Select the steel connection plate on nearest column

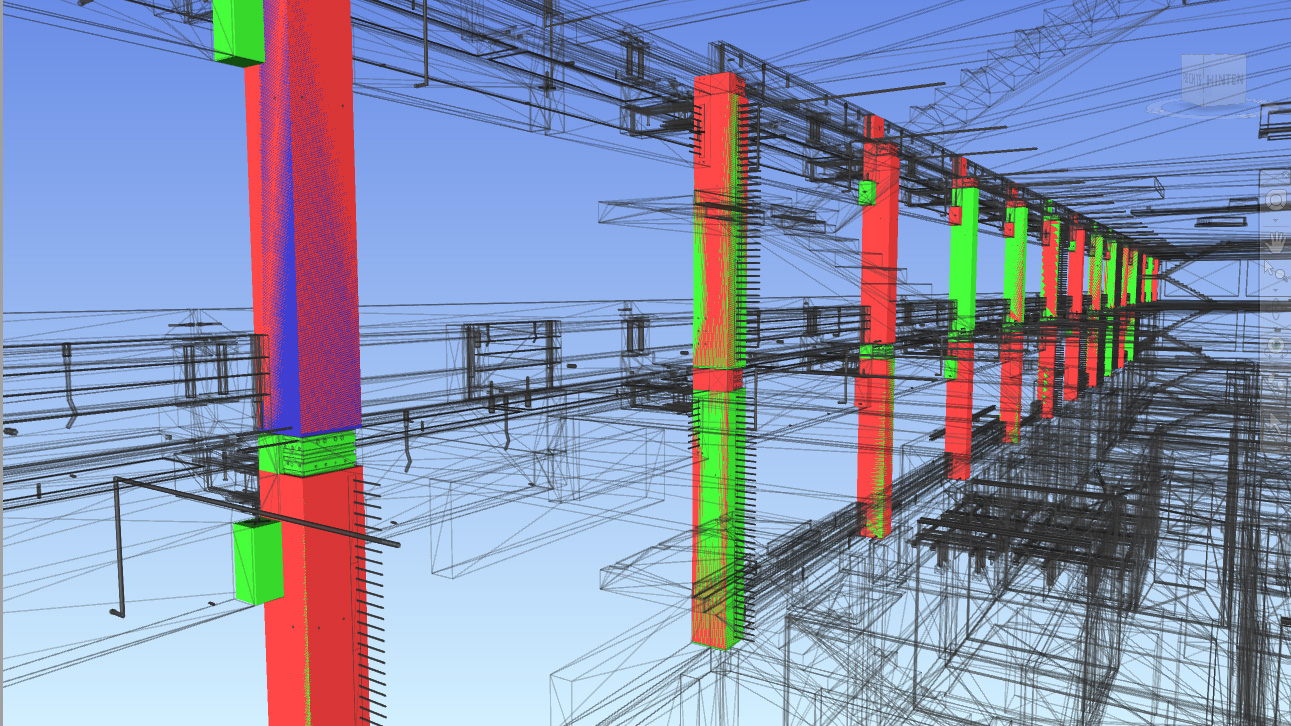tap(320, 454)
